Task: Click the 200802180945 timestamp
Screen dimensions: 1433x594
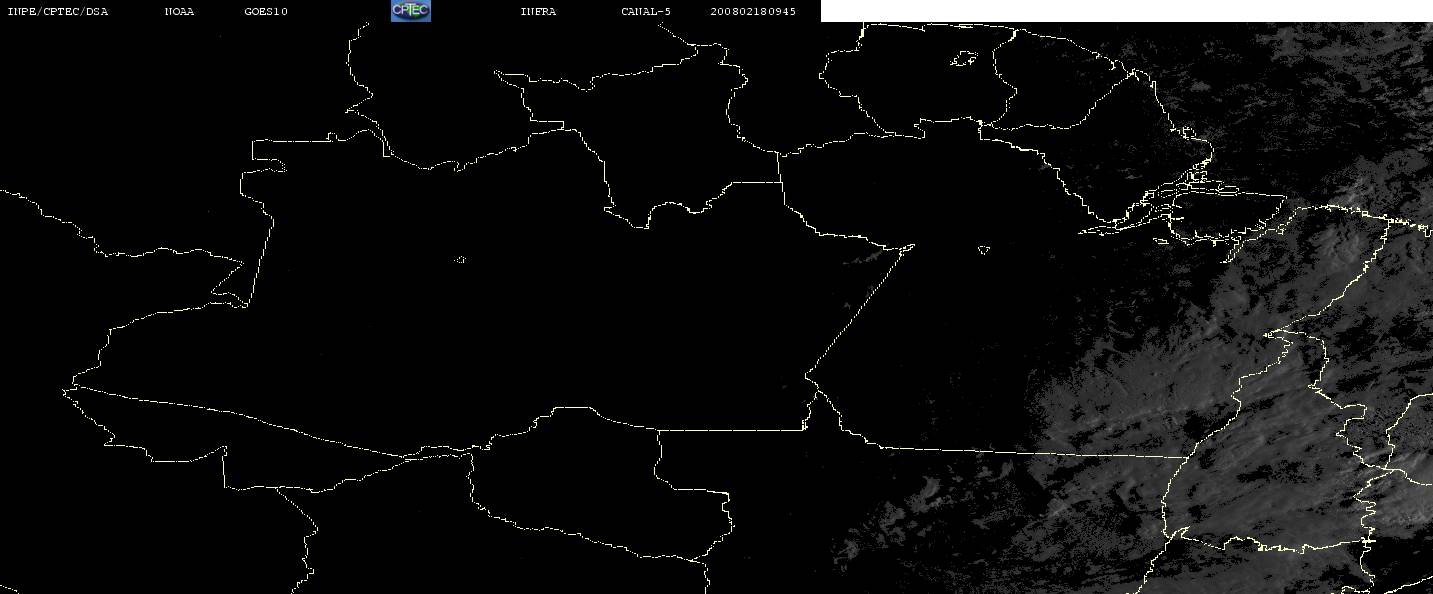Action: [x=753, y=12]
